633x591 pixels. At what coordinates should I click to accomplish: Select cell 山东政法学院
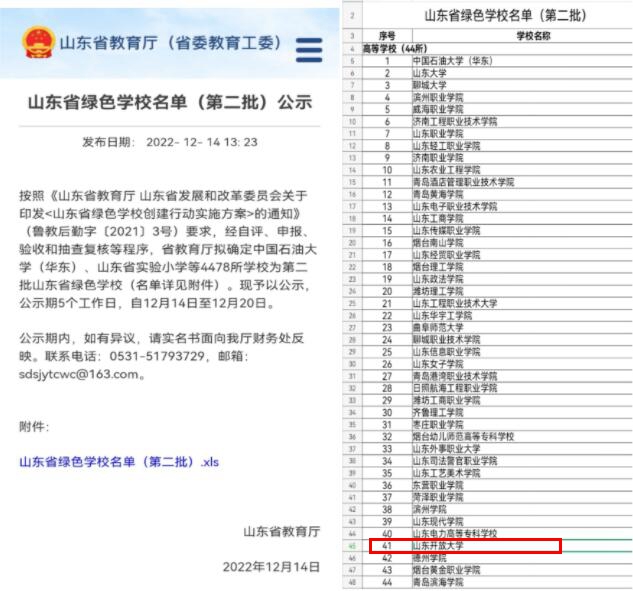[522, 279]
